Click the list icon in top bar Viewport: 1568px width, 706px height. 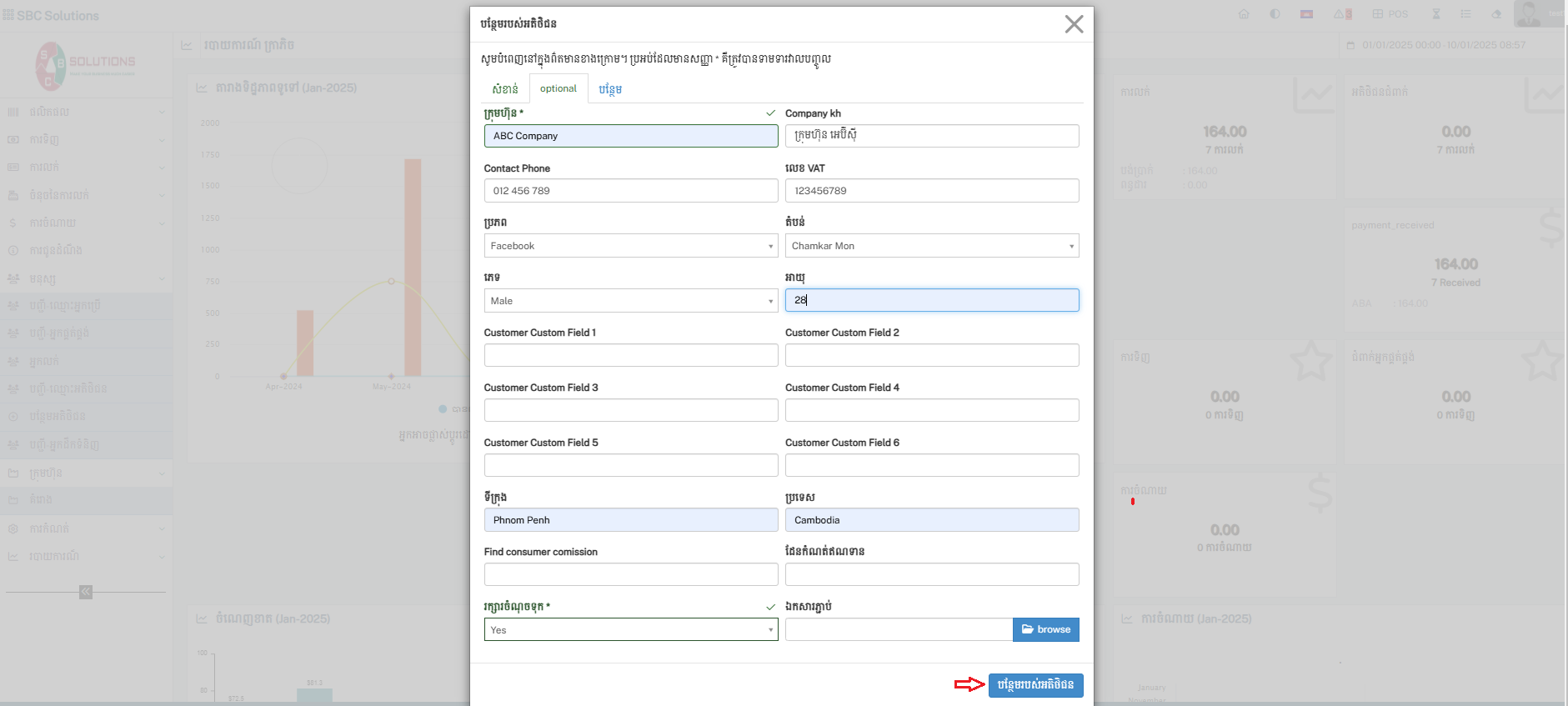click(x=1465, y=14)
